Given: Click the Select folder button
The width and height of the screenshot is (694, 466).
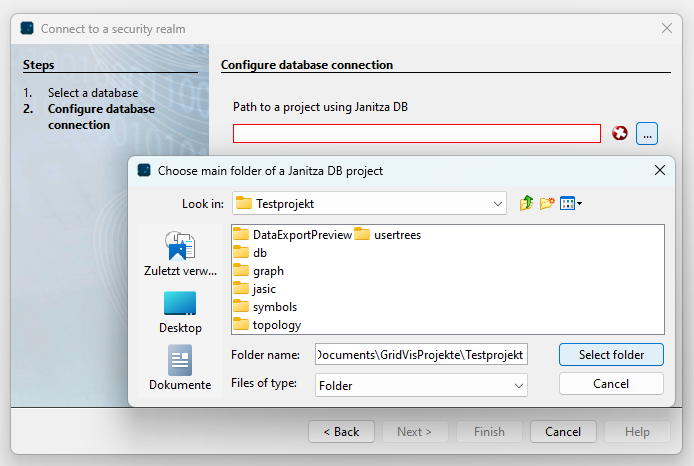Looking at the screenshot, I should 610,355.
